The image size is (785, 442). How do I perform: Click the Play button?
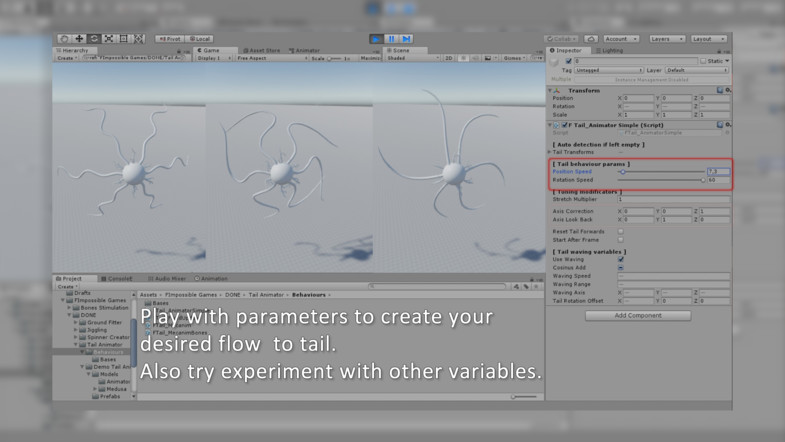tap(376, 39)
